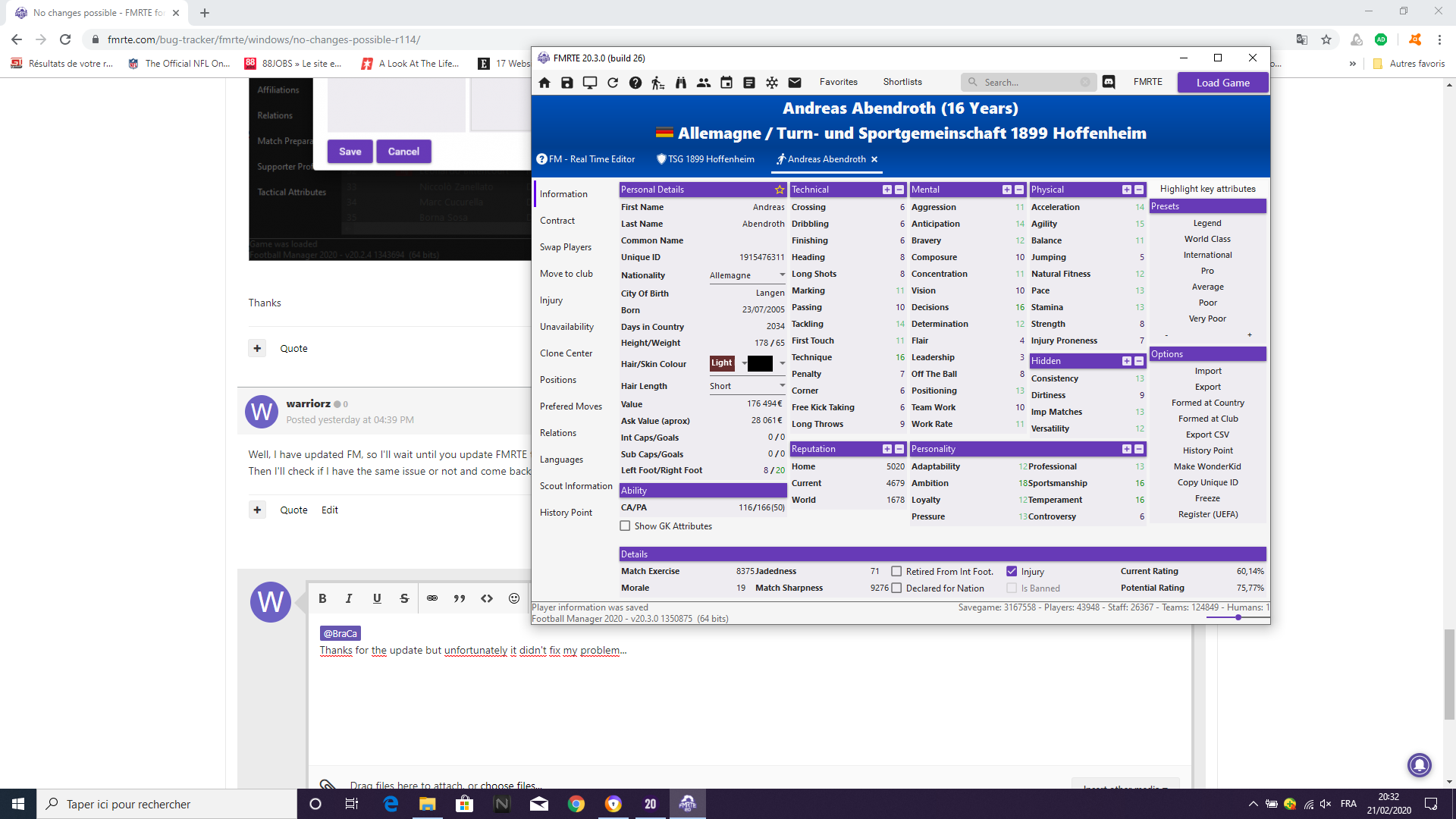Open the help question mark icon
Viewport: 1456px width, 819px height.
(635, 83)
